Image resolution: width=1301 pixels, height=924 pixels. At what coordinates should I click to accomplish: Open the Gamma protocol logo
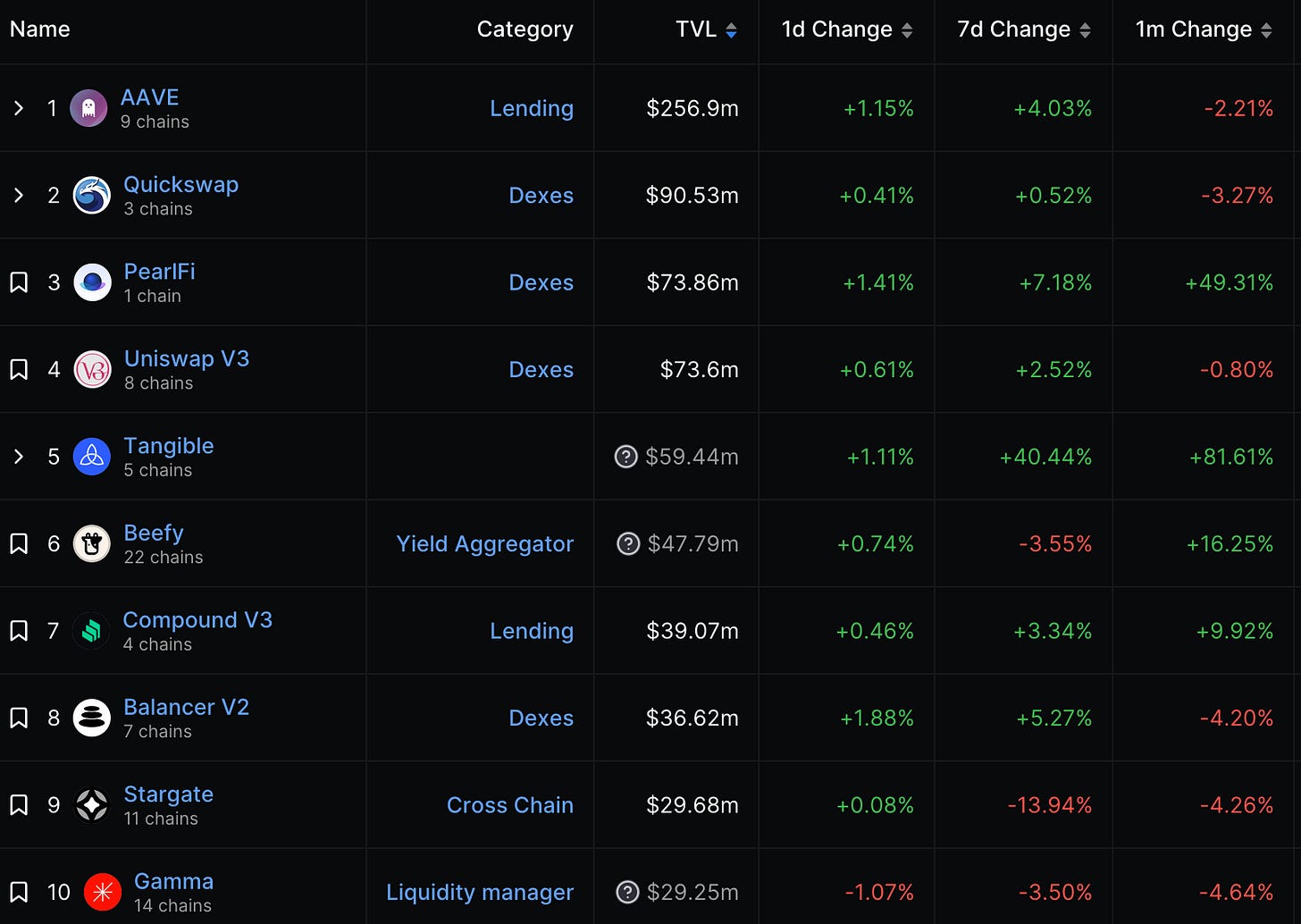(x=102, y=892)
